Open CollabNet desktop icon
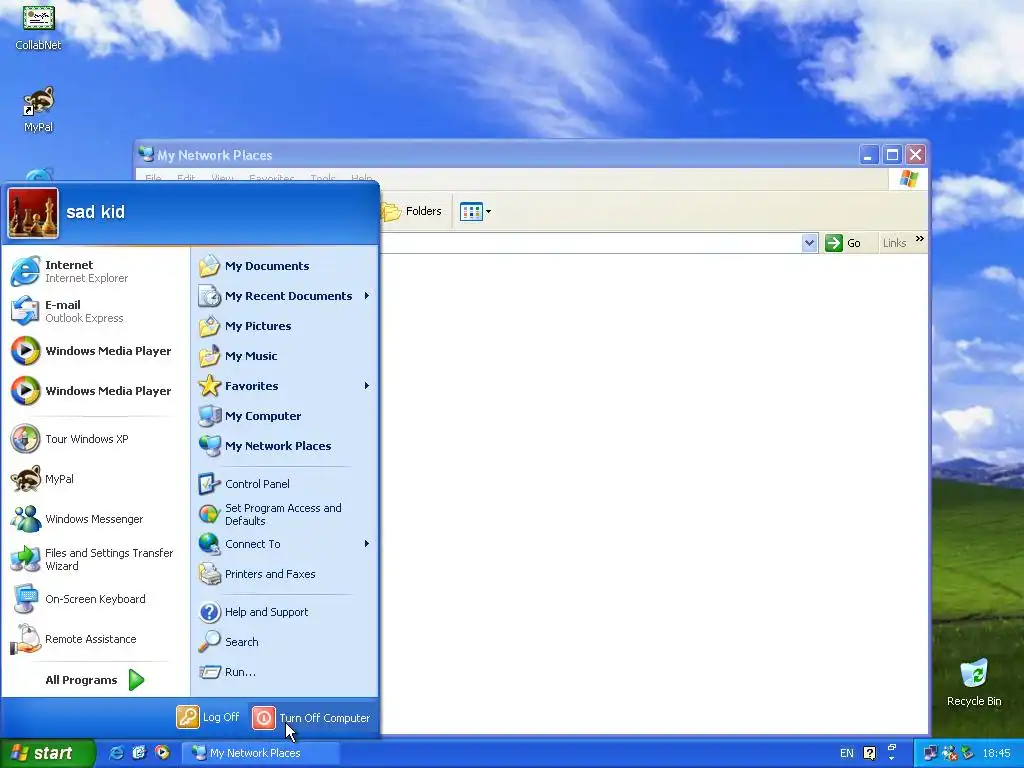The width and height of the screenshot is (1024, 768). pos(38,26)
